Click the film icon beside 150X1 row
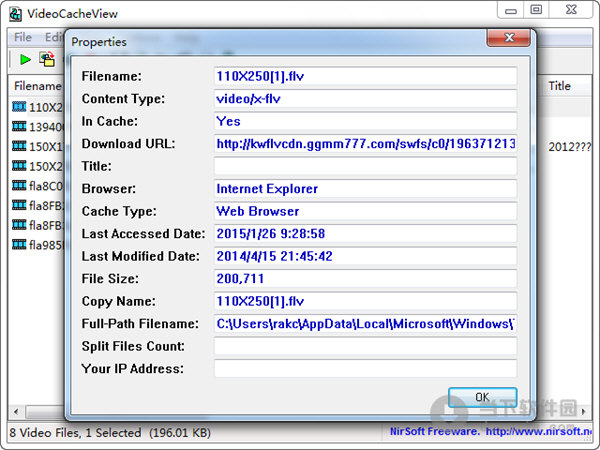 click(x=19, y=146)
